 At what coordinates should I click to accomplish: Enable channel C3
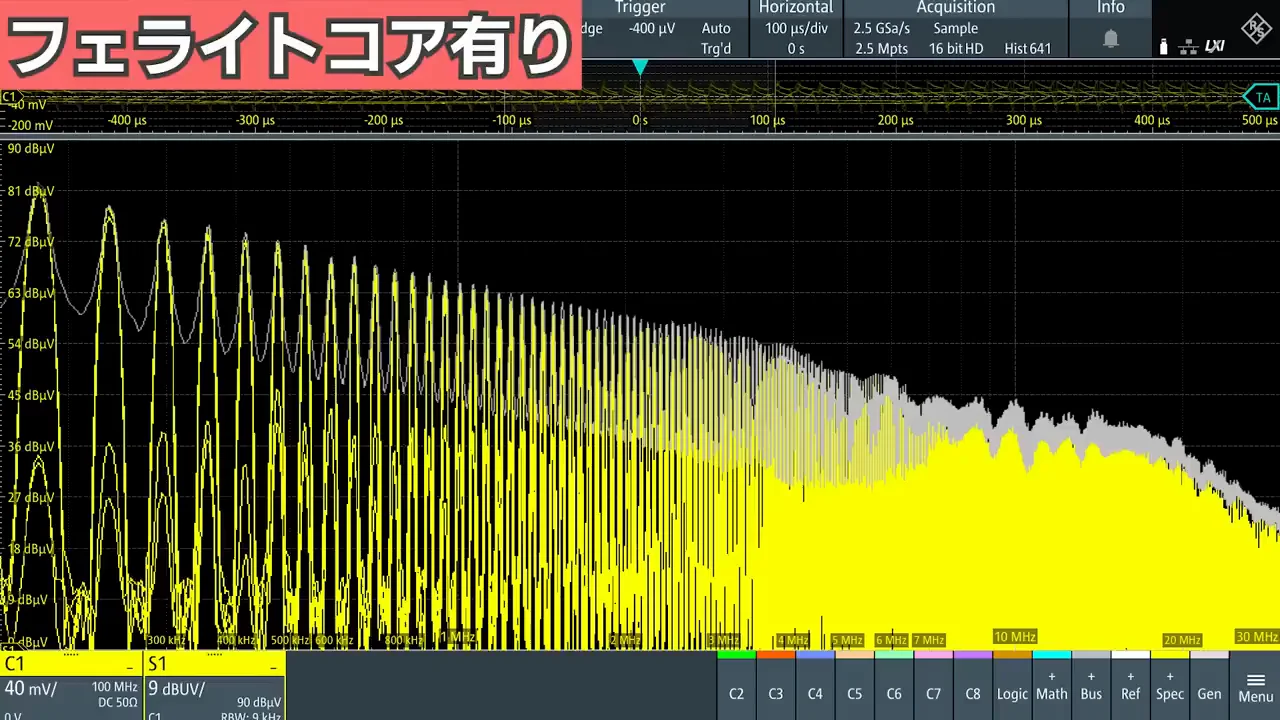775,686
